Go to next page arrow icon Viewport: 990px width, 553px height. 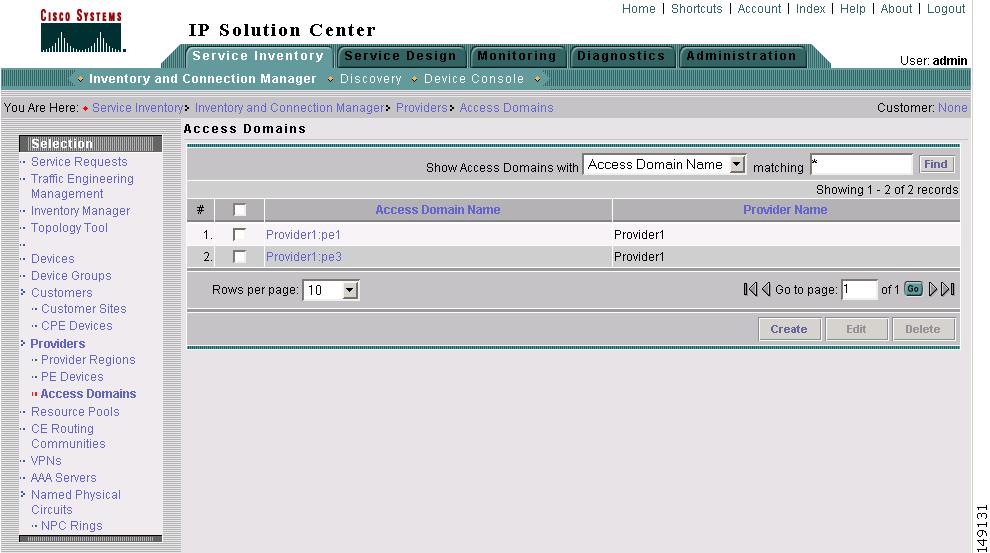tap(933, 289)
